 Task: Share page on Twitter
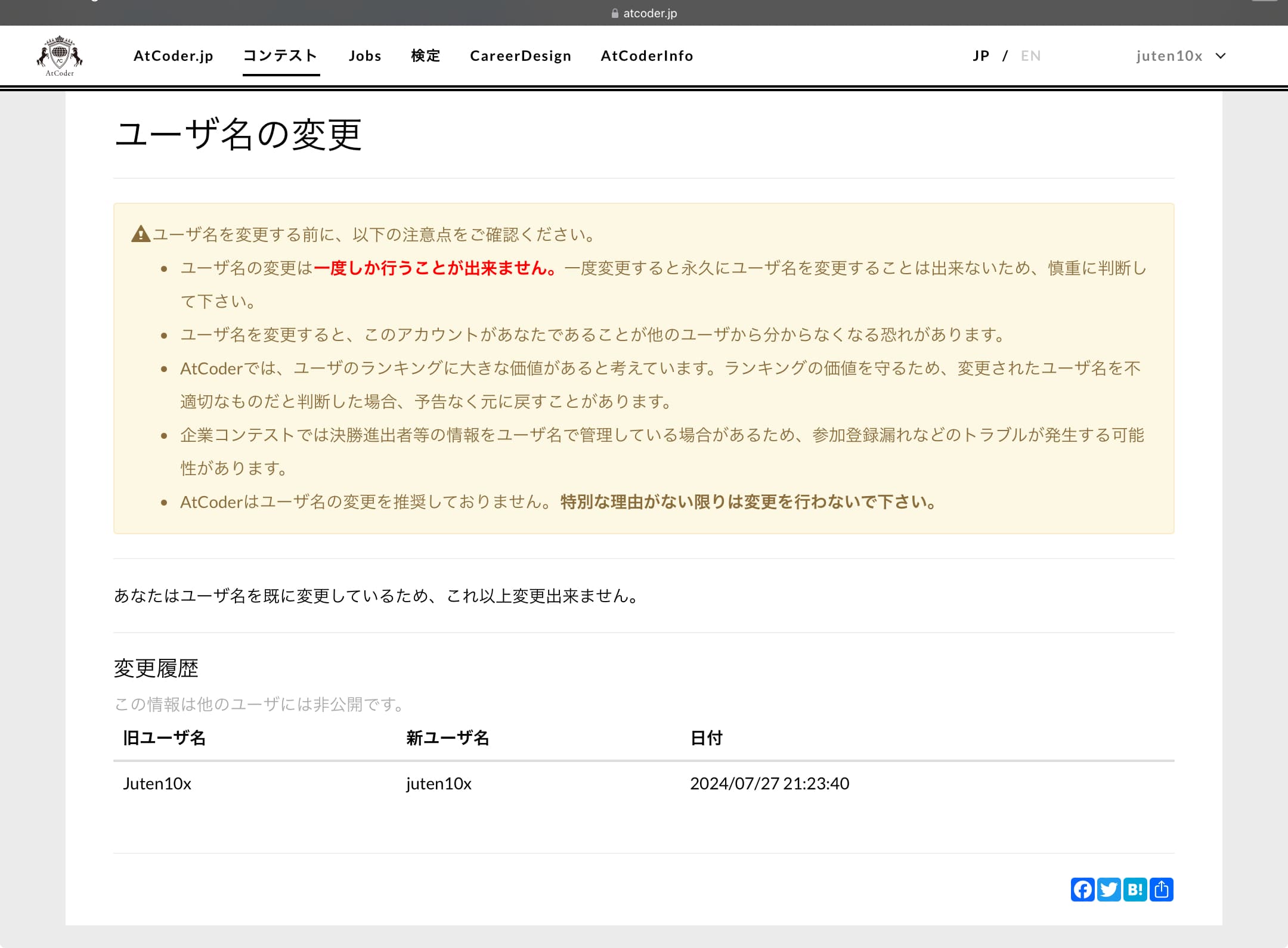tap(1109, 890)
